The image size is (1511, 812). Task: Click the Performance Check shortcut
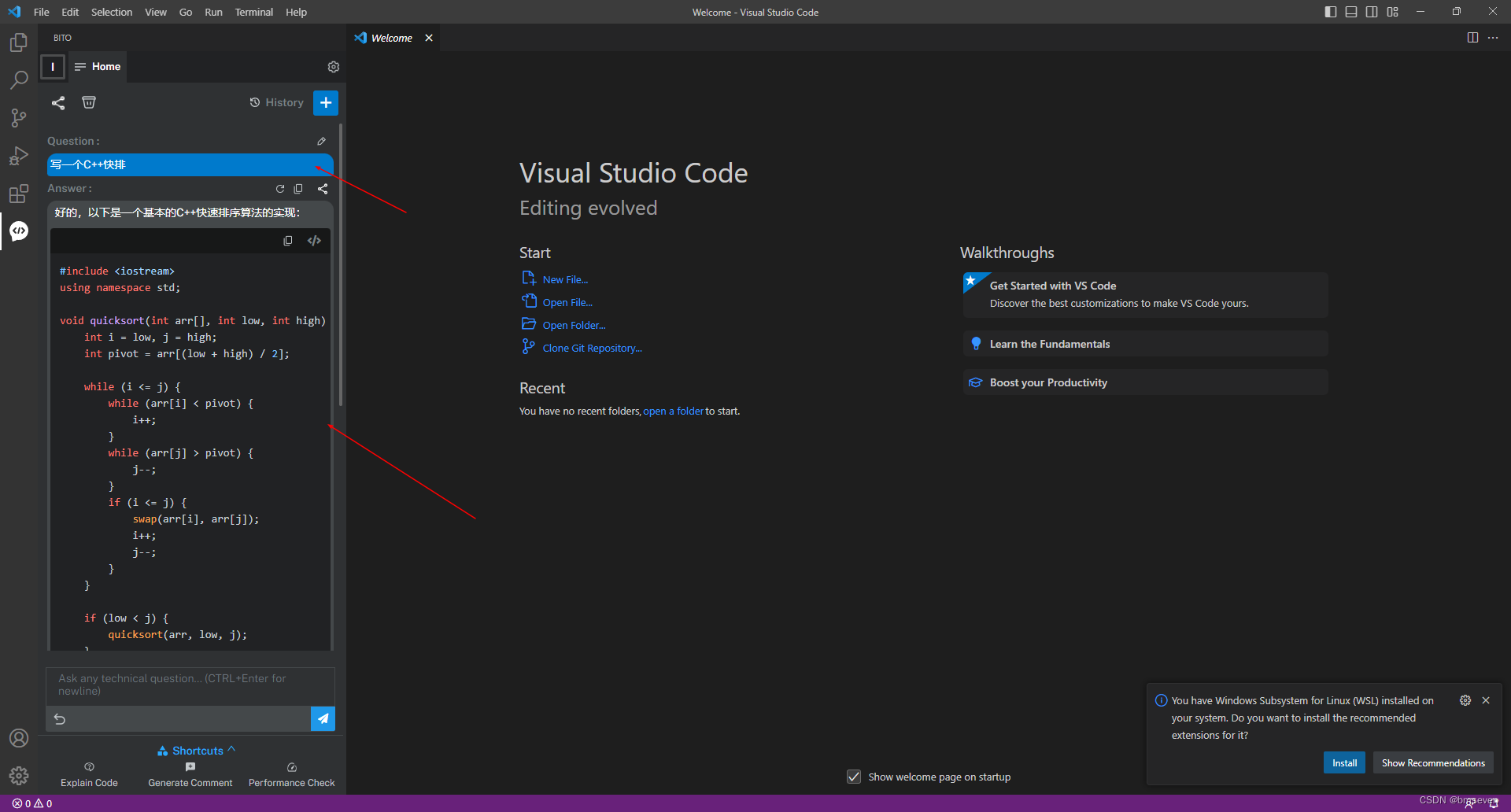(292, 774)
